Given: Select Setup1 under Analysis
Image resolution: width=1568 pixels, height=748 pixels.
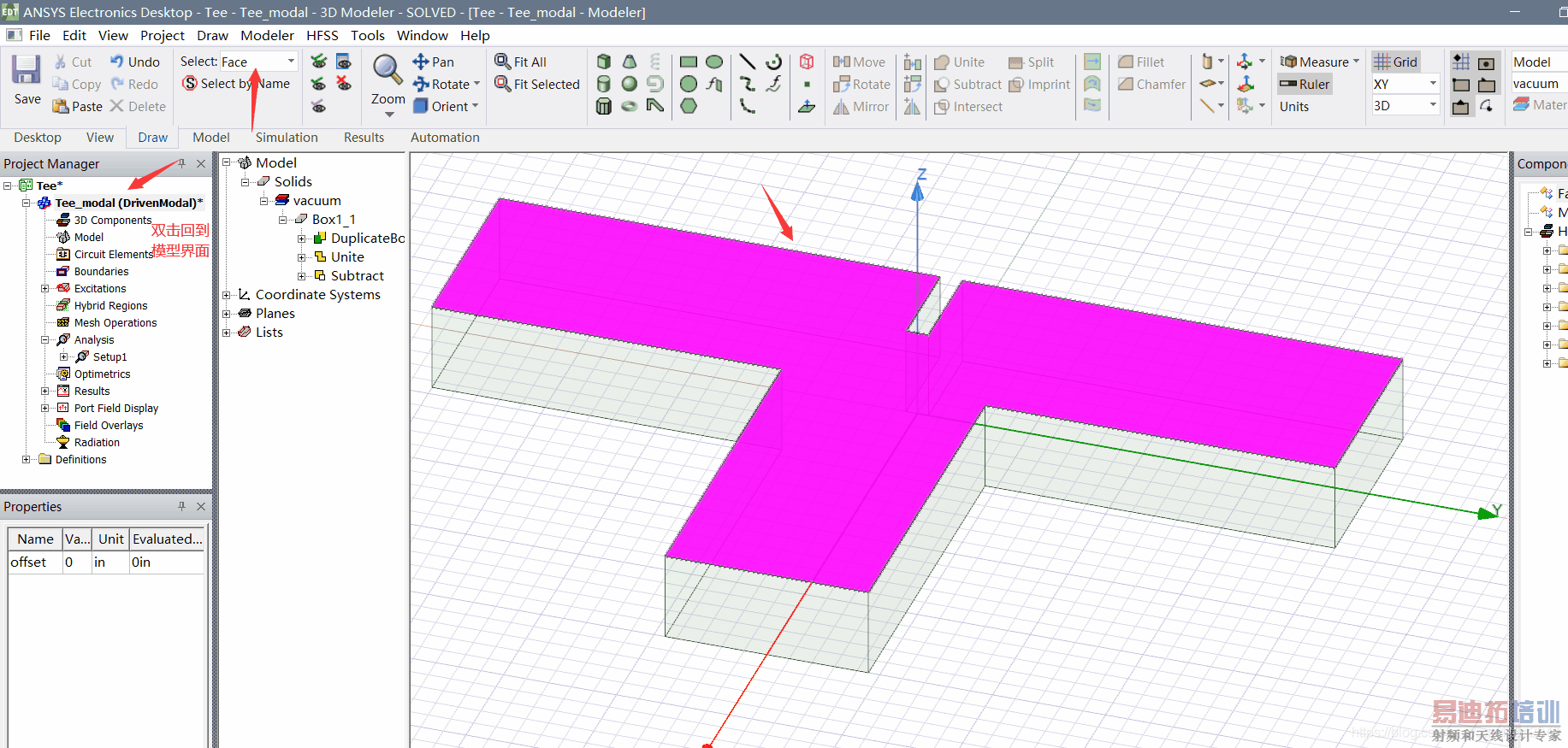Looking at the screenshot, I should (109, 356).
